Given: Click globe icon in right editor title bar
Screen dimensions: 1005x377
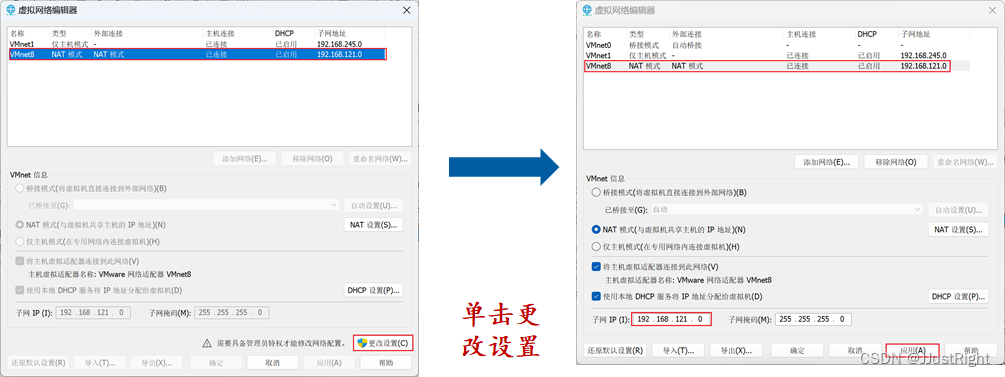Looking at the screenshot, I should pyautogui.click(x=586, y=10).
